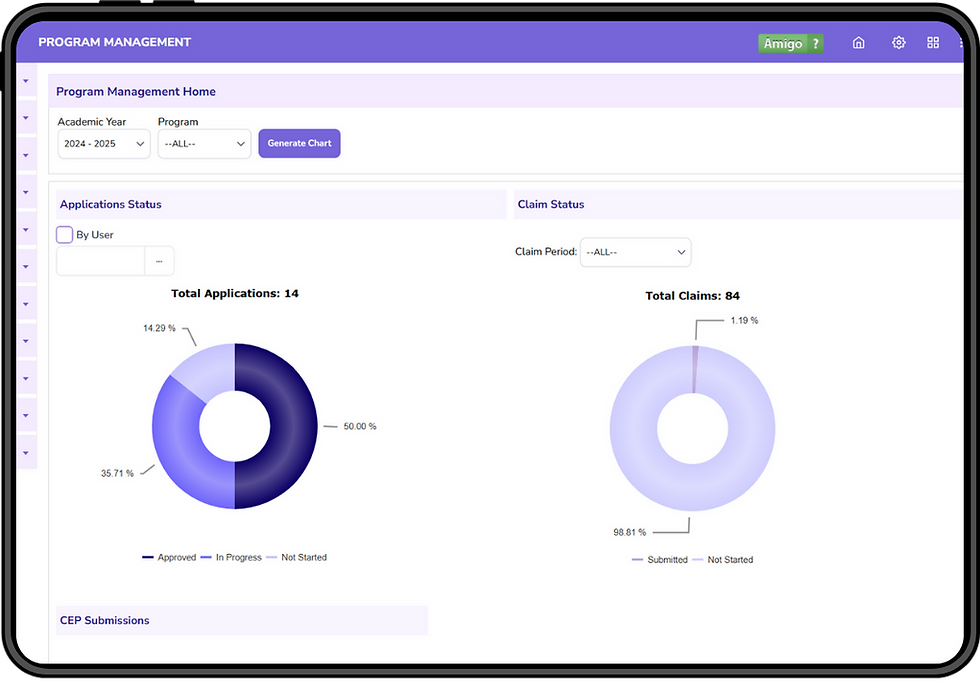
Task: Open the Academic Year dropdown
Action: (104, 144)
